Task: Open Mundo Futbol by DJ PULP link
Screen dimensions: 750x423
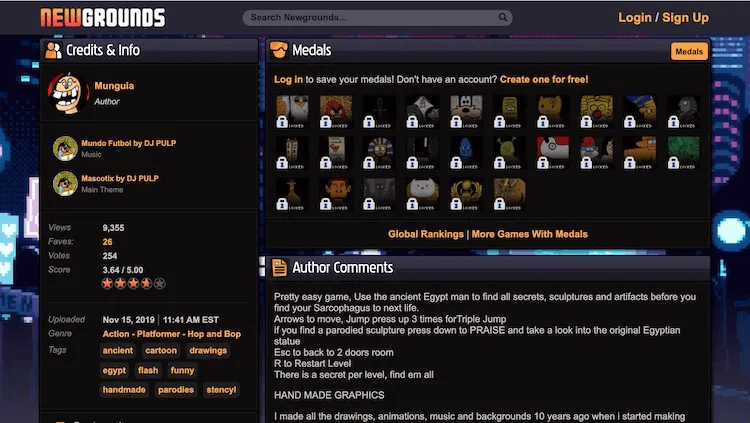Action: 129,143
